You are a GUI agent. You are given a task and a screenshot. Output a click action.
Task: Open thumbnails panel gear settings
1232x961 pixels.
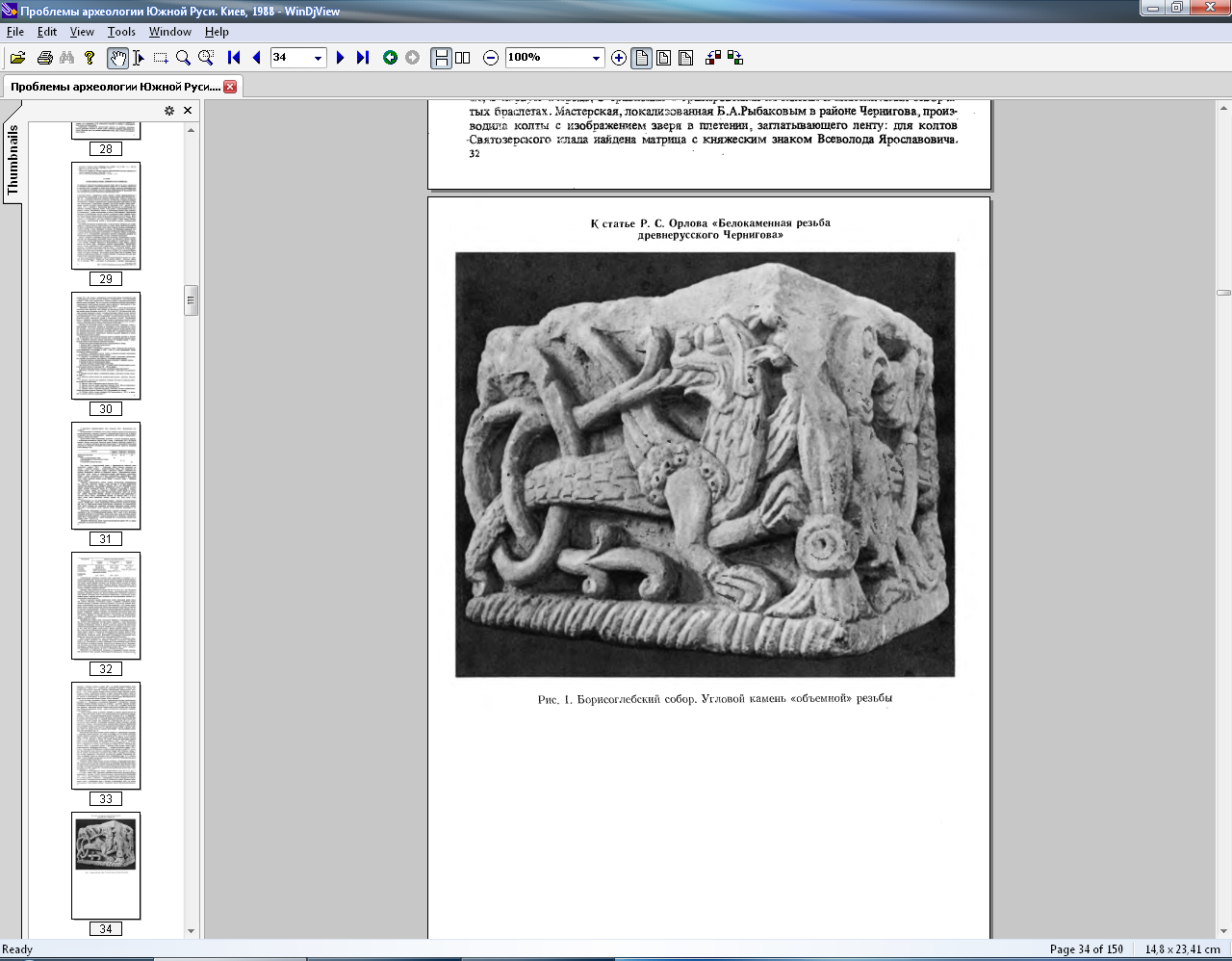(x=169, y=111)
